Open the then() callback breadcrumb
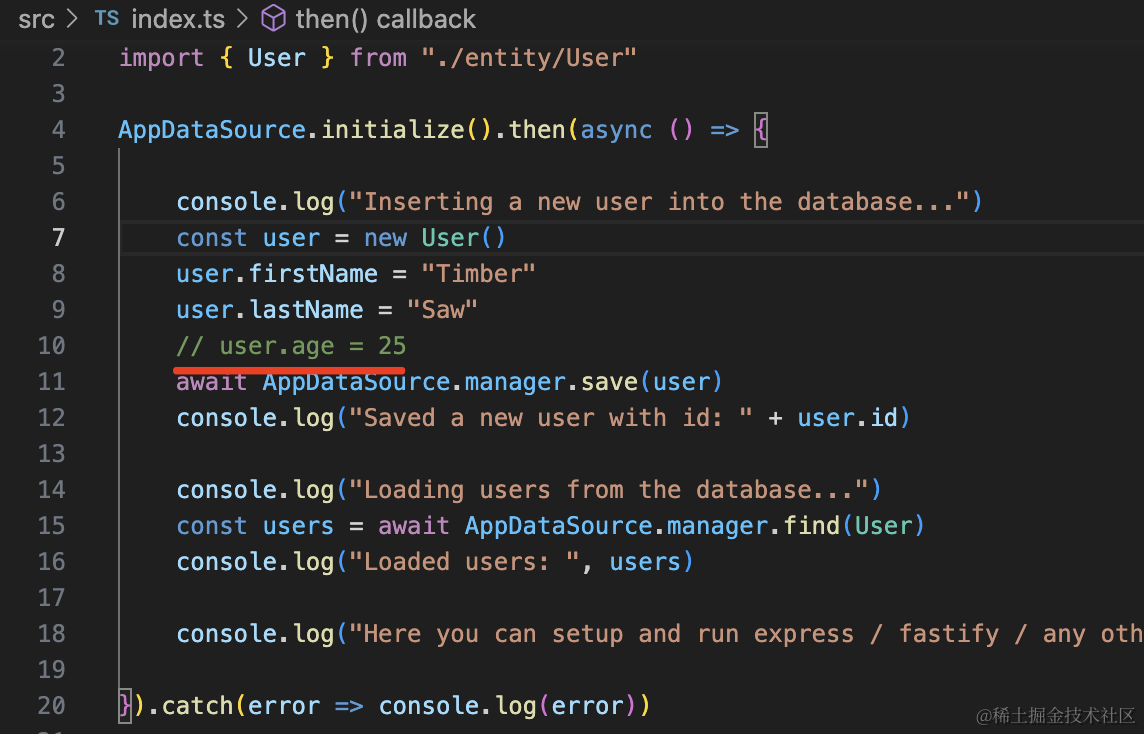 click(x=385, y=18)
